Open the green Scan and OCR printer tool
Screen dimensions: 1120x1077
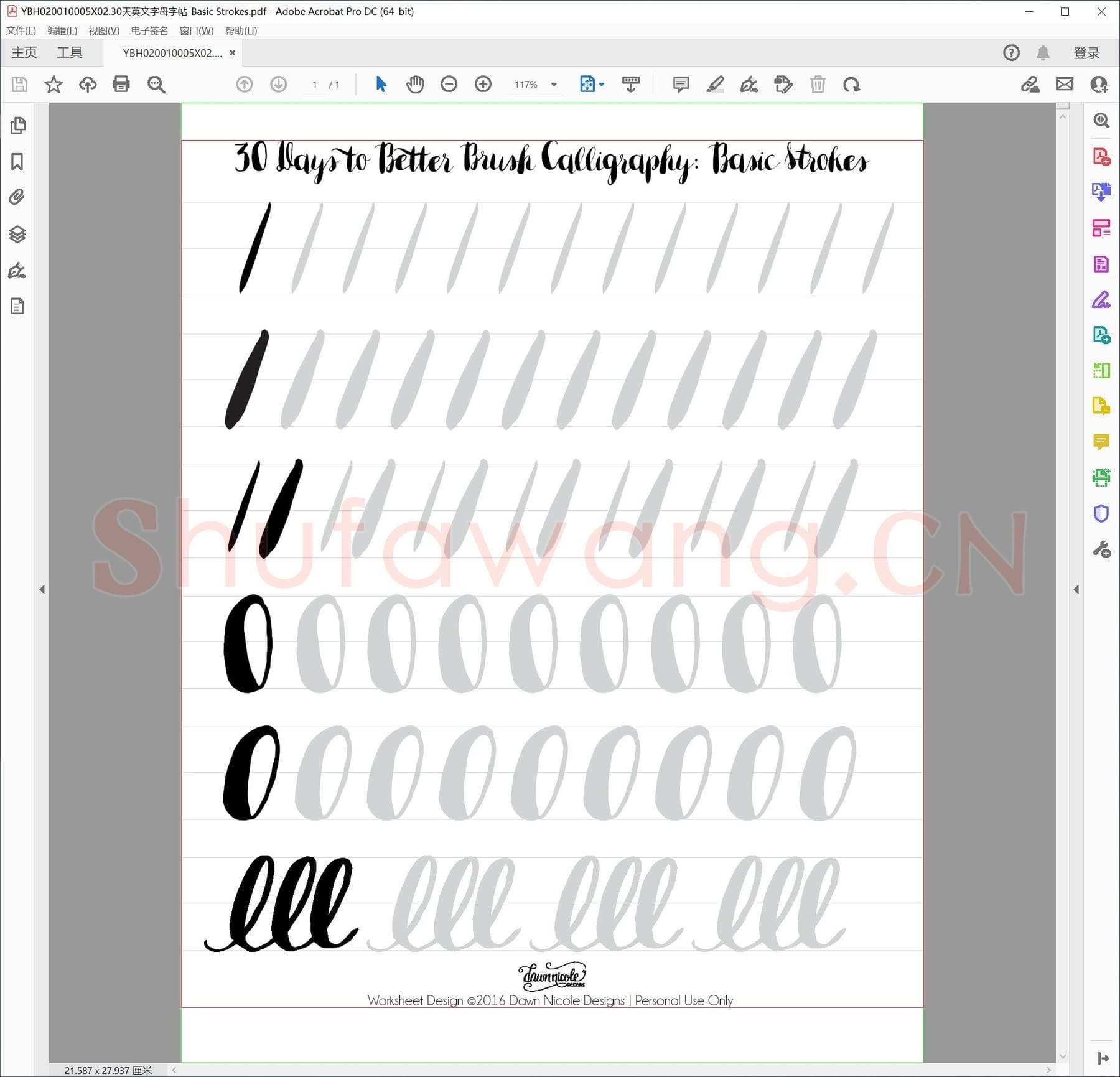1101,478
